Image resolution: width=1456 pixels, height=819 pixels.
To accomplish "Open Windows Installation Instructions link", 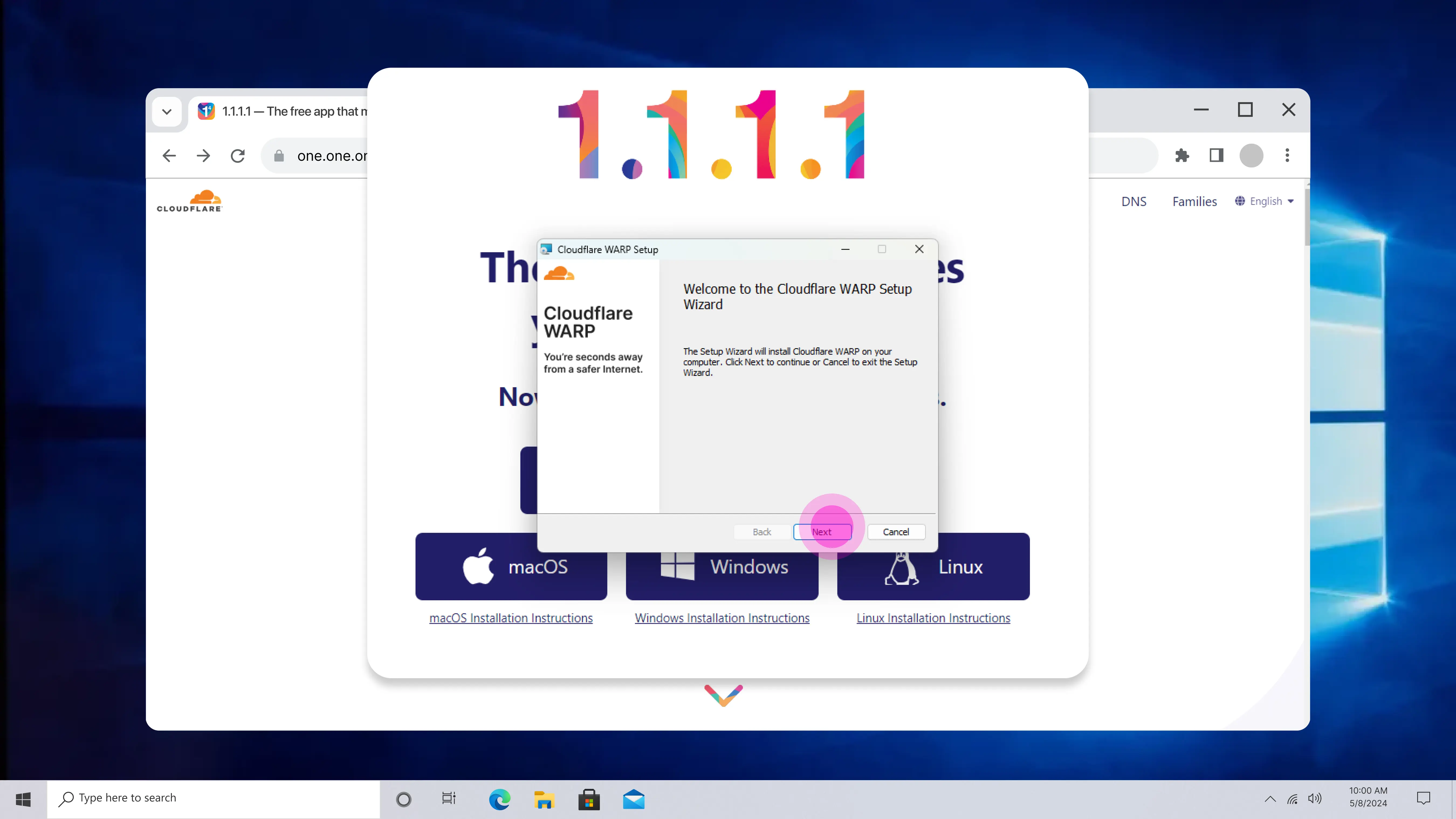I will click(x=722, y=618).
